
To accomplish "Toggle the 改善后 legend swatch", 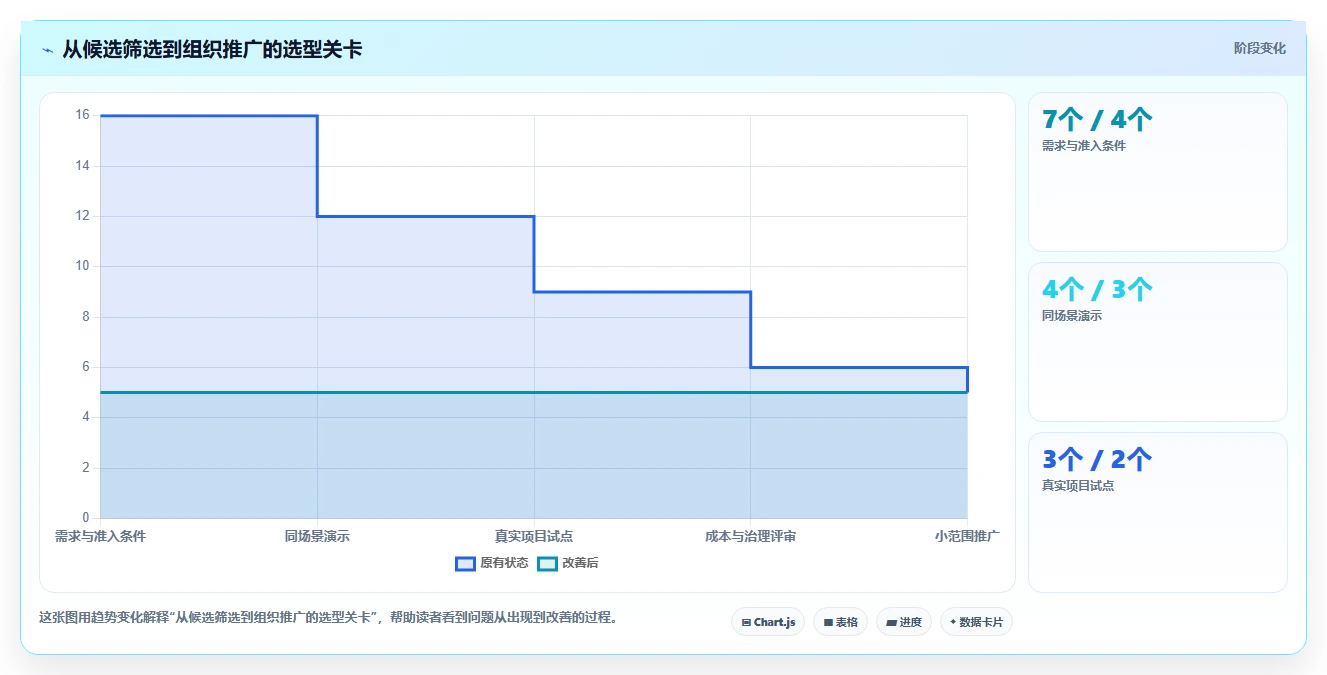I will (x=547, y=563).
